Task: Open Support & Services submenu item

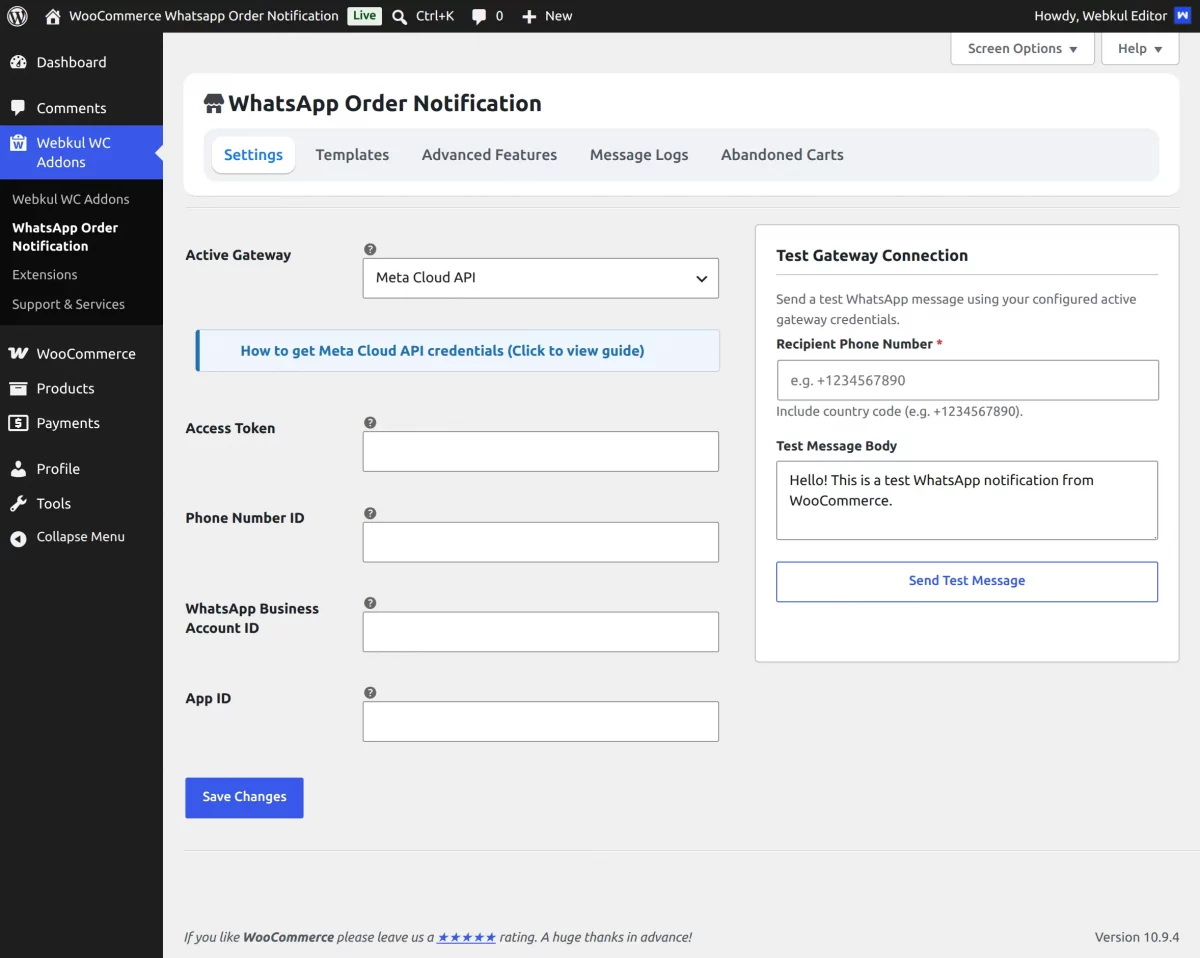Action: tap(69, 304)
